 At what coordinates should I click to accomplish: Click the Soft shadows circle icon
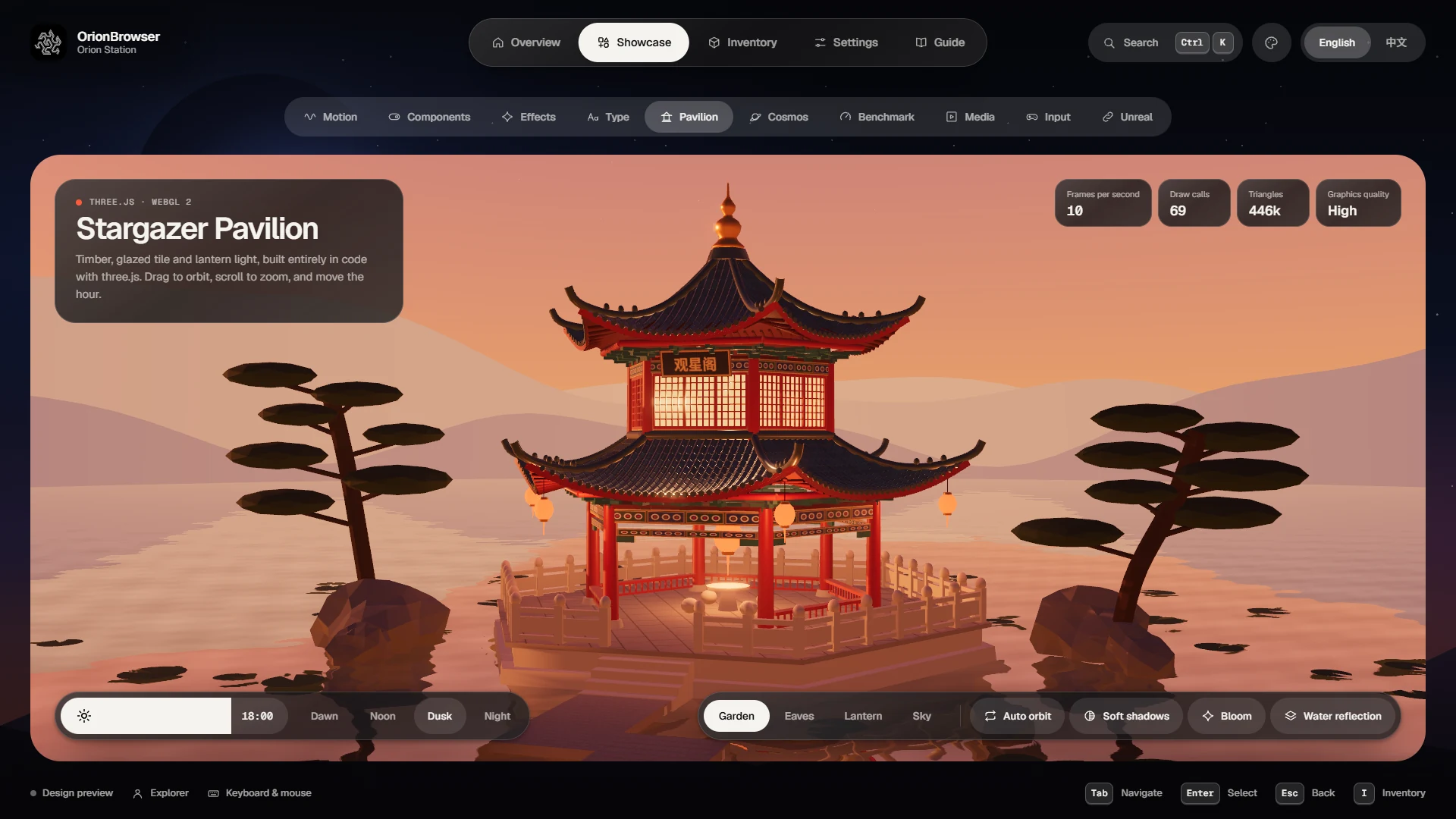click(1090, 716)
